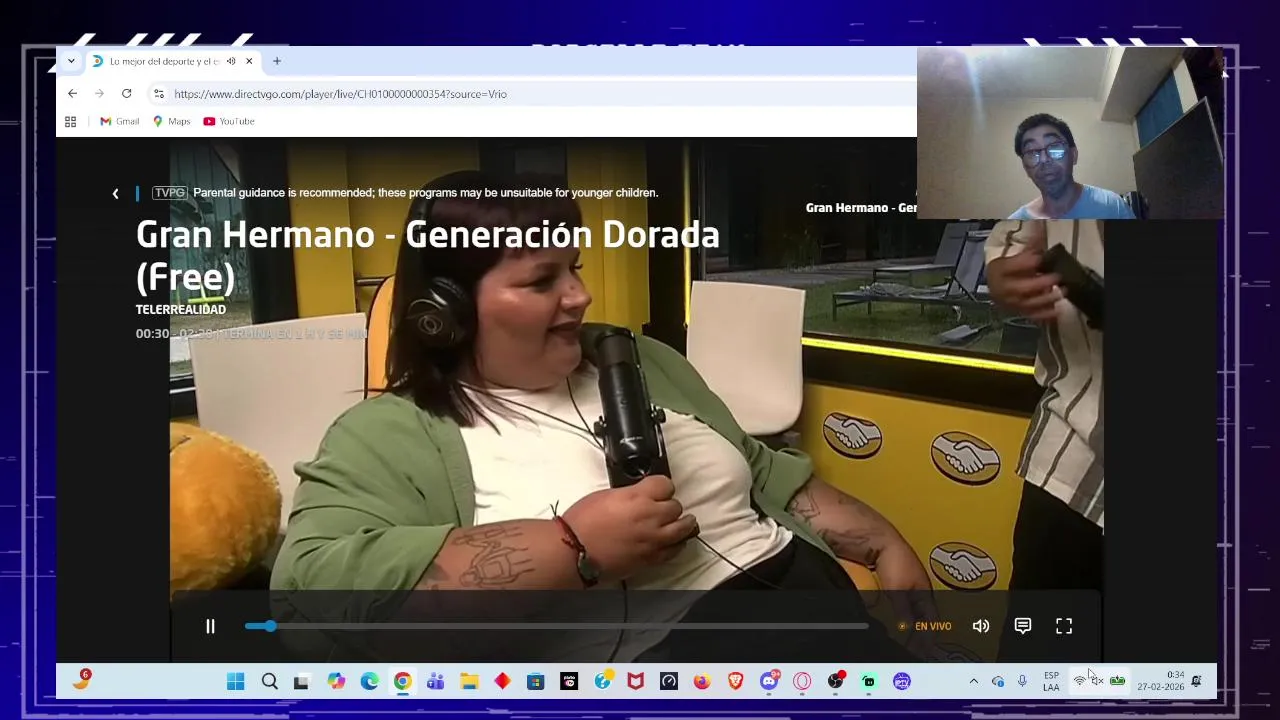
Task: Open the speedometer gauge taskbar app
Action: 669,681
